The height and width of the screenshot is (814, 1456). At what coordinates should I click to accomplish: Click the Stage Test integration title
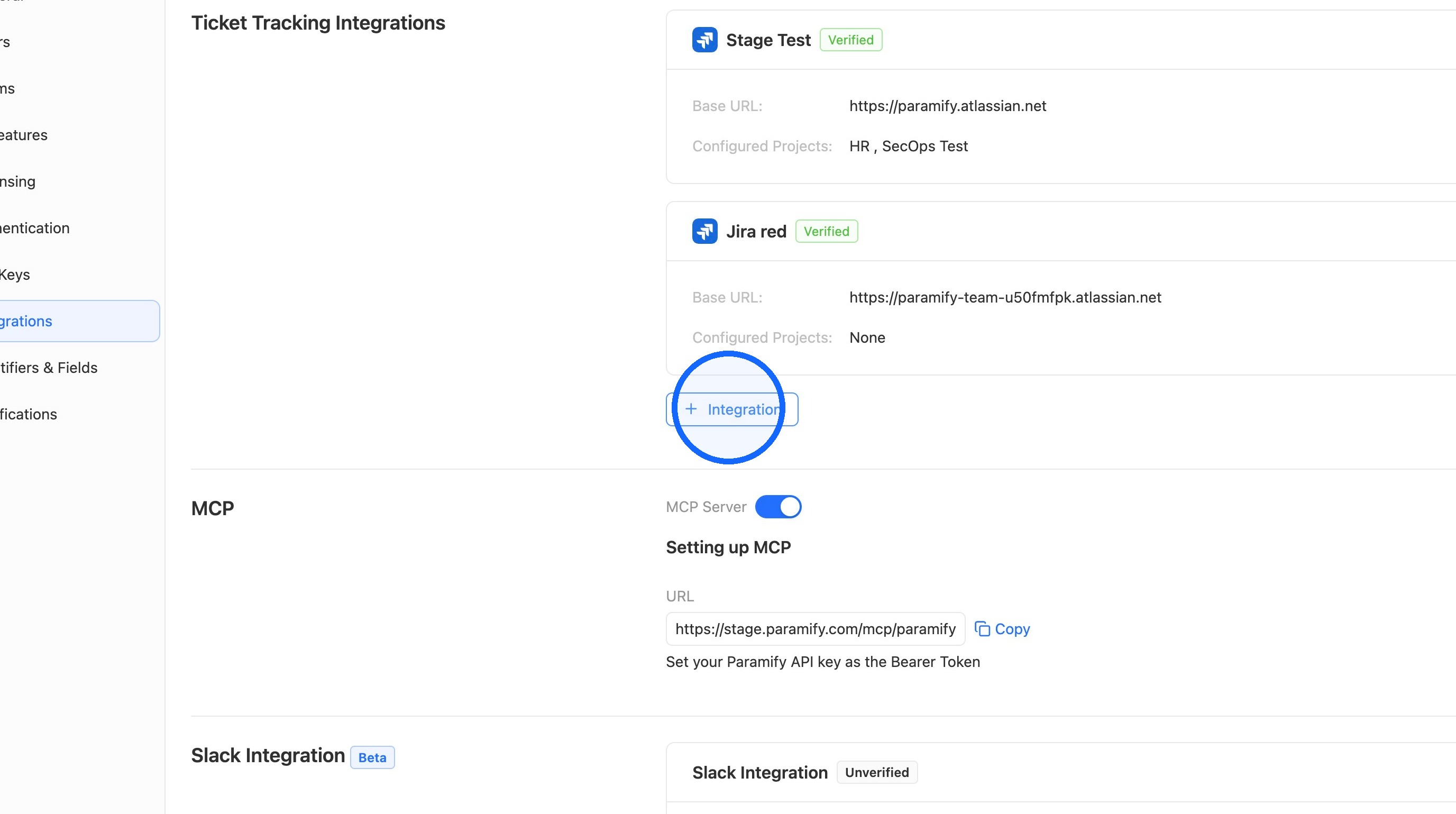768,40
